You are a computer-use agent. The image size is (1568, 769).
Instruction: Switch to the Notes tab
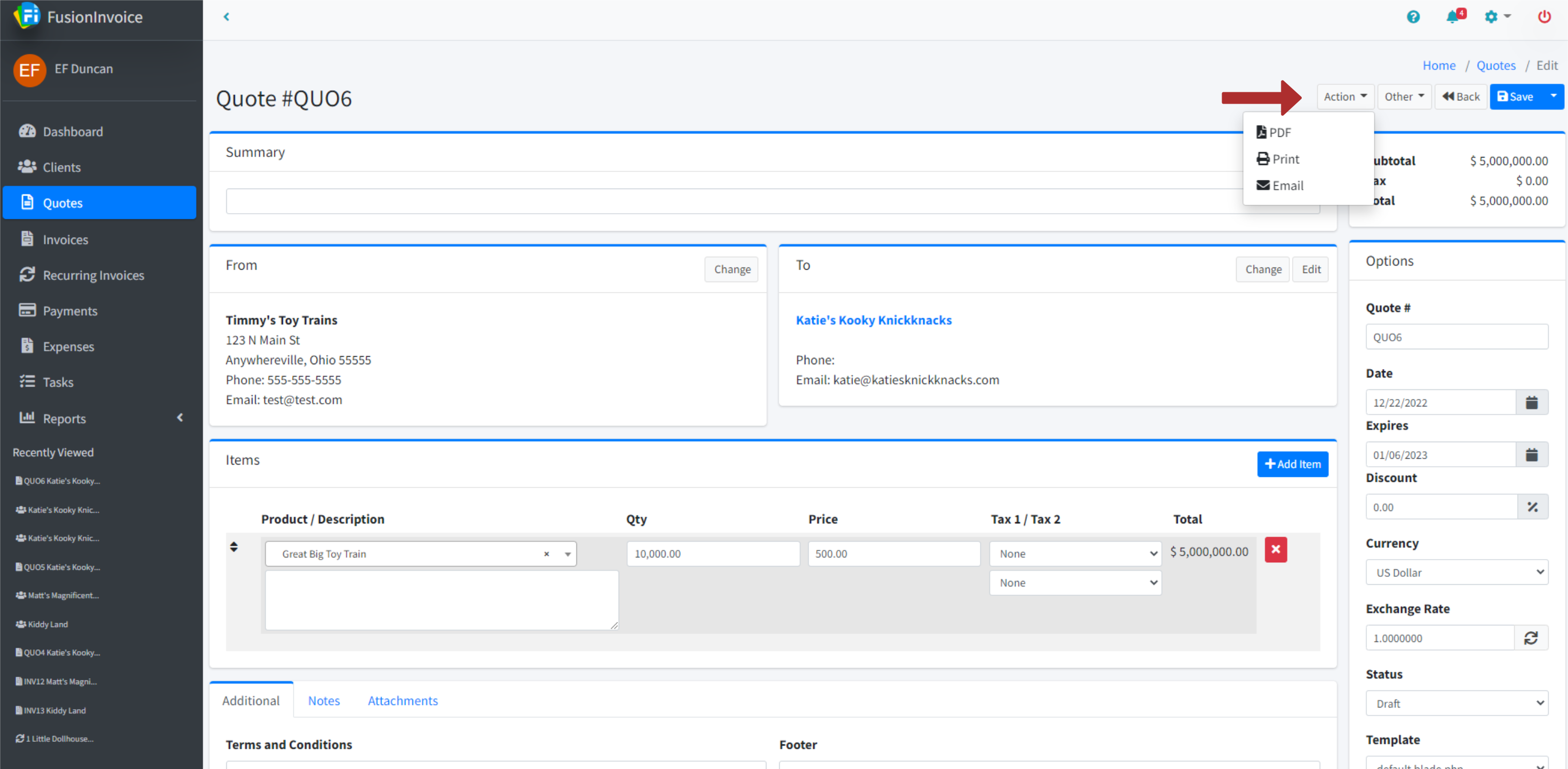tap(323, 701)
